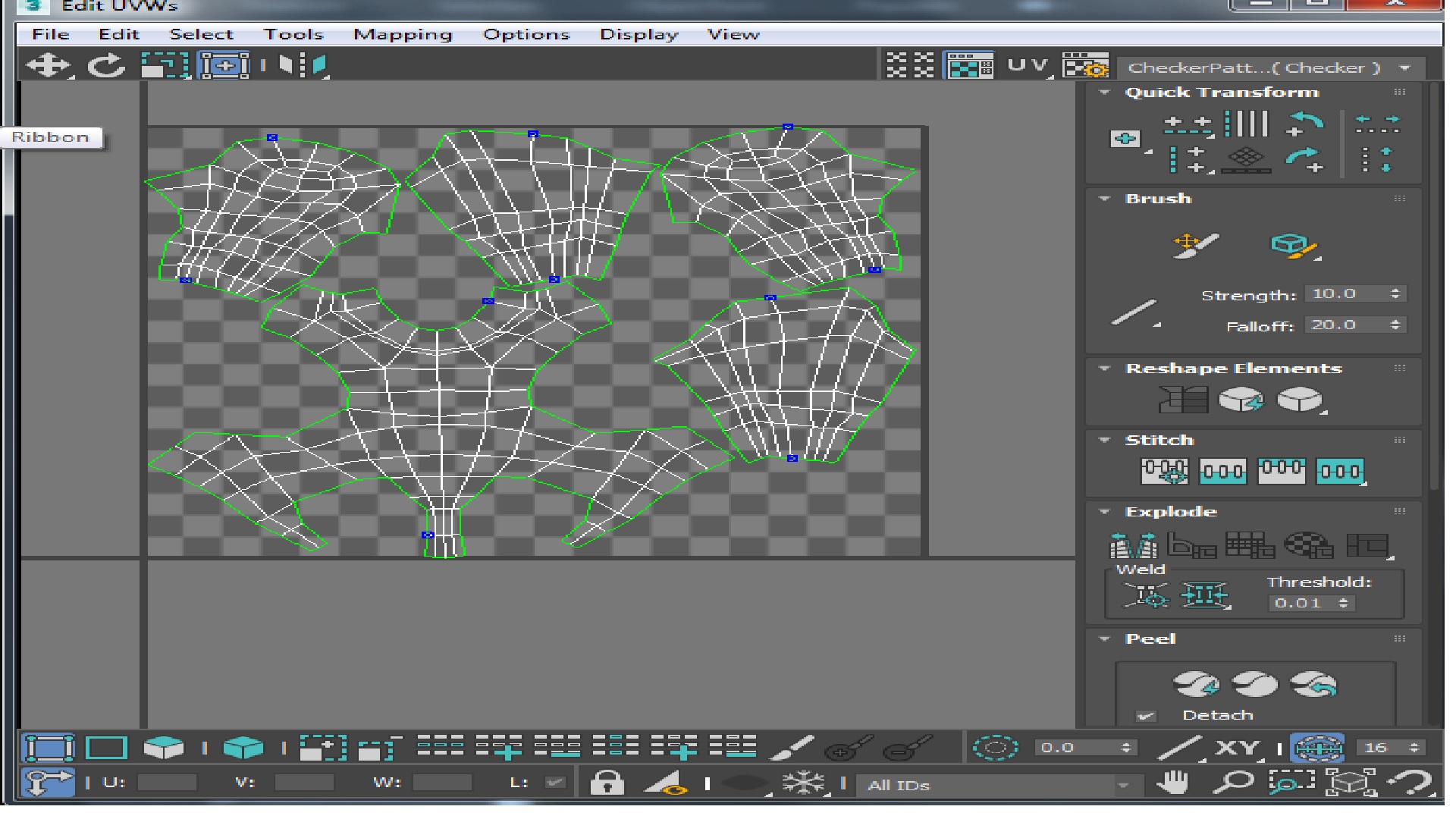Viewport: 1456px width, 819px height.
Task: Select the Move Selected Subobject tool
Action: tap(48, 65)
